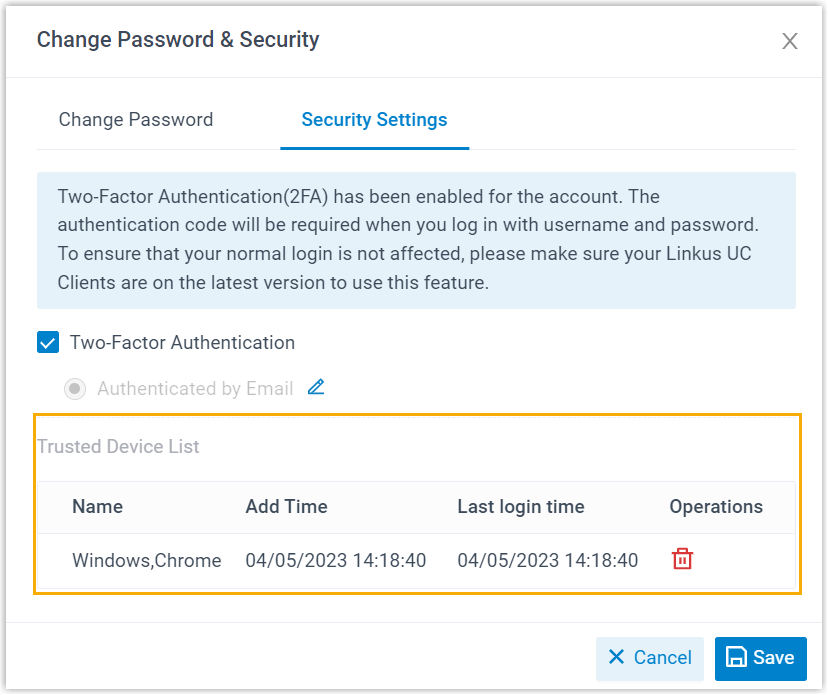Click the Trusted Device List label
The height and width of the screenshot is (695, 828).
(x=118, y=446)
